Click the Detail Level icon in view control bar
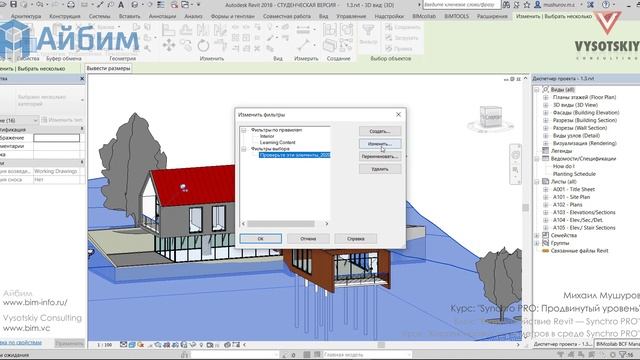This screenshot has width=640, height=360. 123,345
